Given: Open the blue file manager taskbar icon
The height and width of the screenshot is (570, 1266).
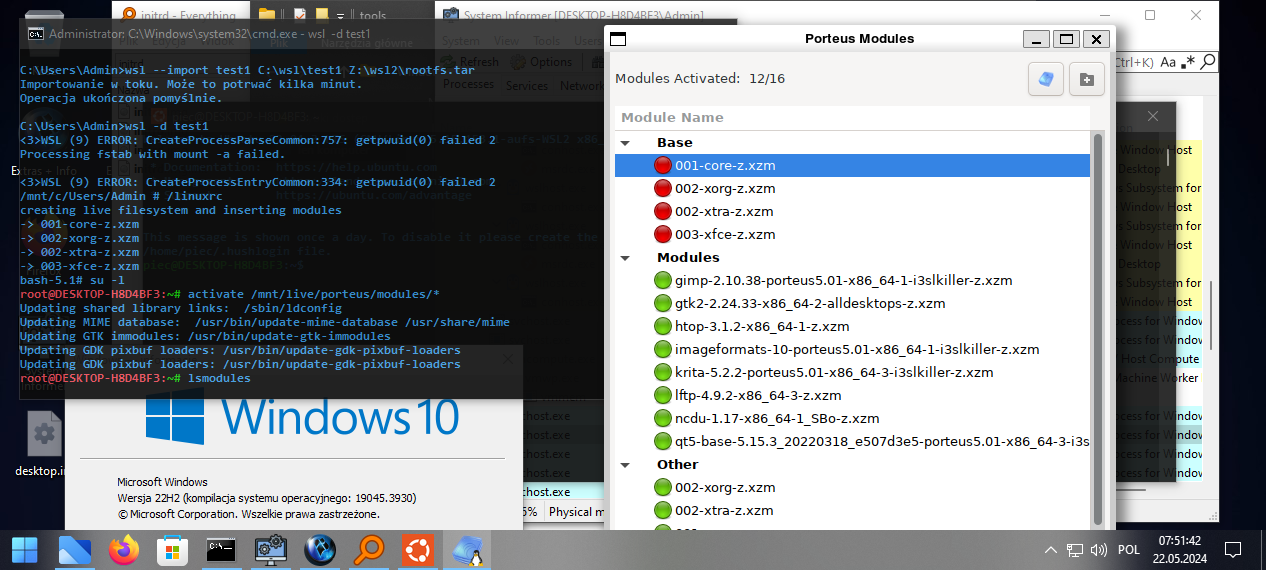Looking at the screenshot, I should point(75,550).
